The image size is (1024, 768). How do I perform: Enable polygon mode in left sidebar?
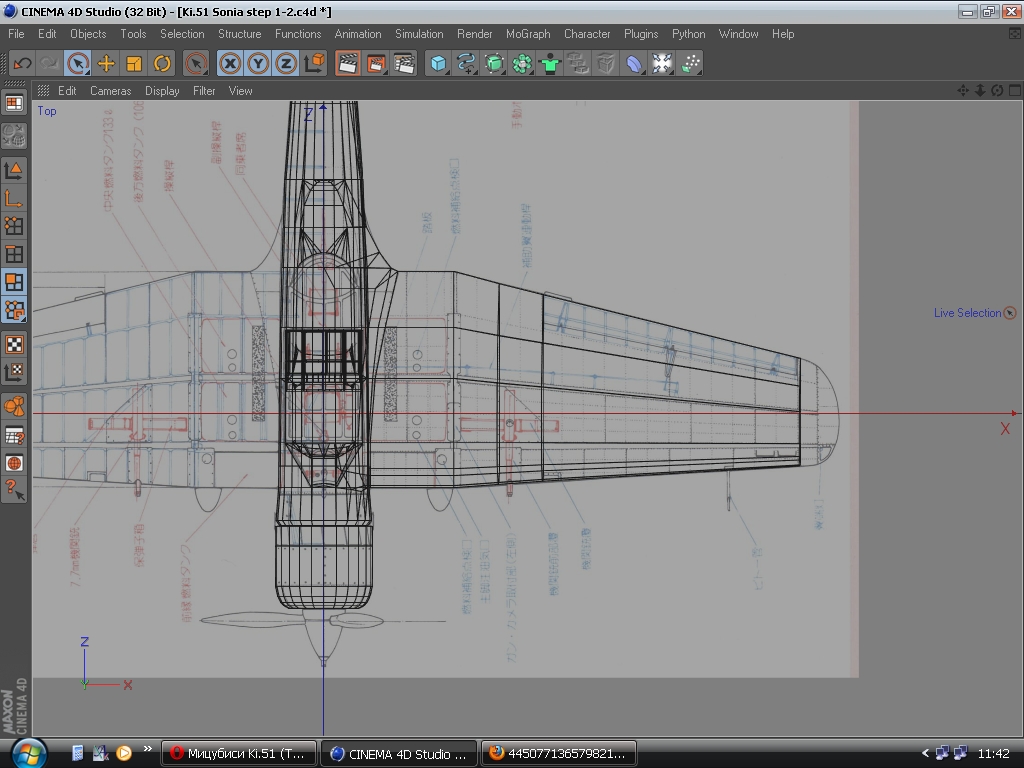14,282
